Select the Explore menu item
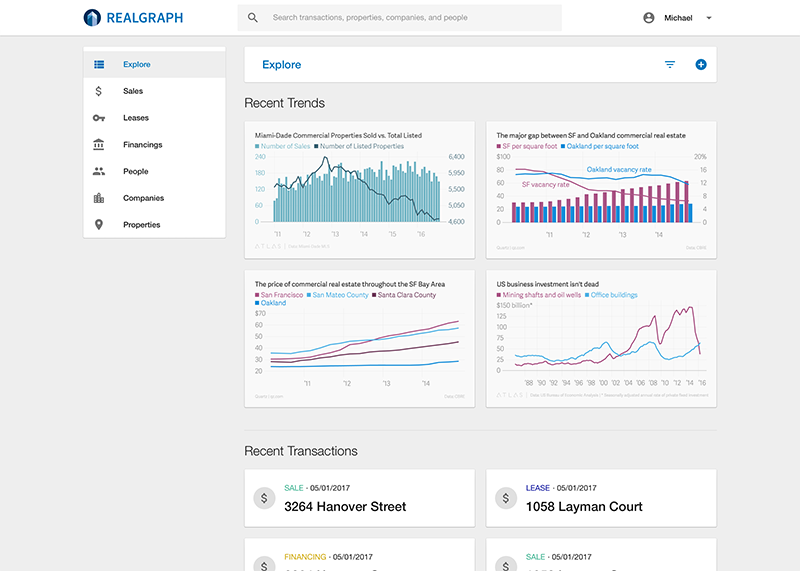 click(137, 65)
